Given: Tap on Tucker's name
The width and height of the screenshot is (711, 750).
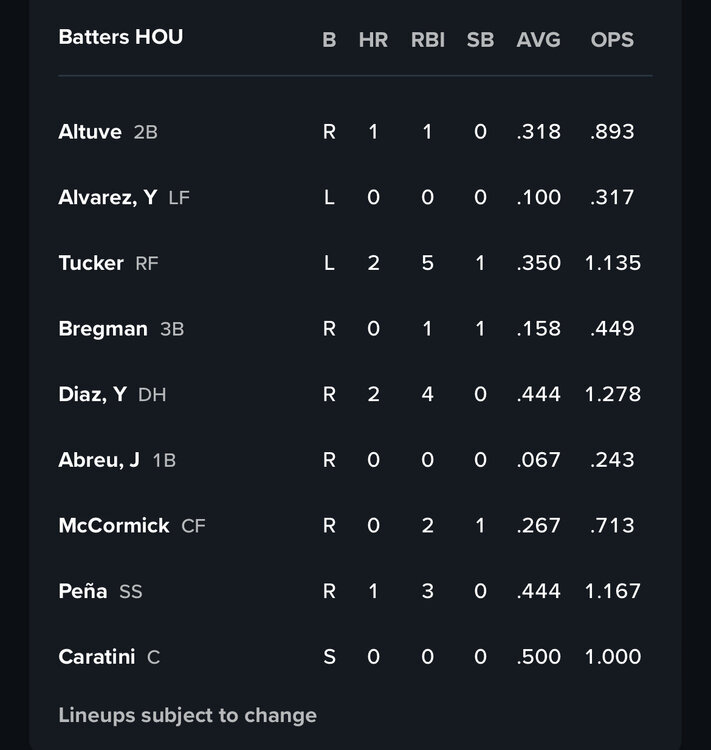Looking at the screenshot, I should click(91, 263).
